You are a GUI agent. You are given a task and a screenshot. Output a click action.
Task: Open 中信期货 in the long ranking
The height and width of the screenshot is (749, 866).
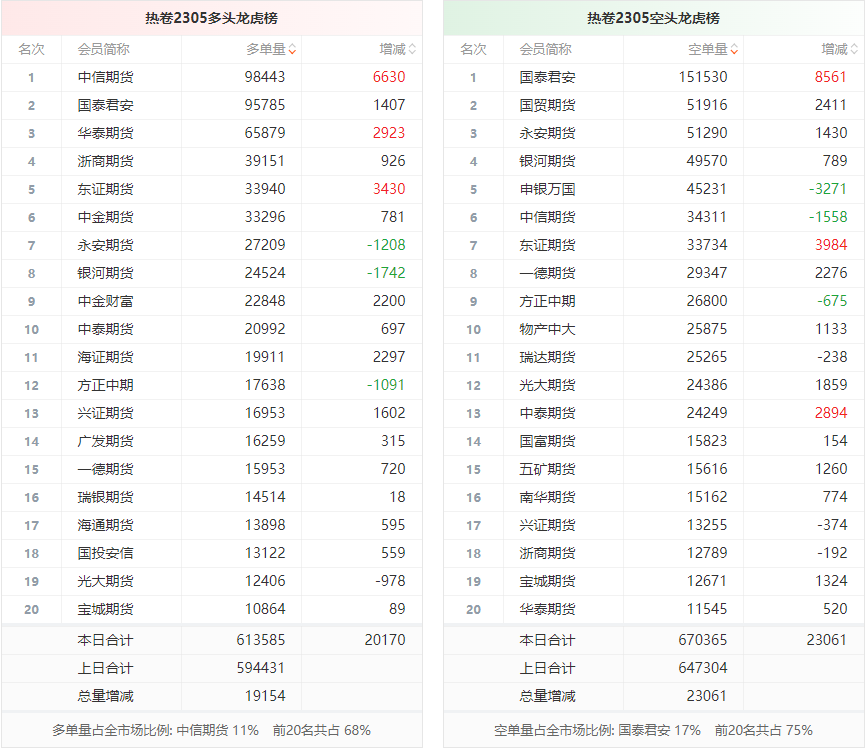(105, 77)
